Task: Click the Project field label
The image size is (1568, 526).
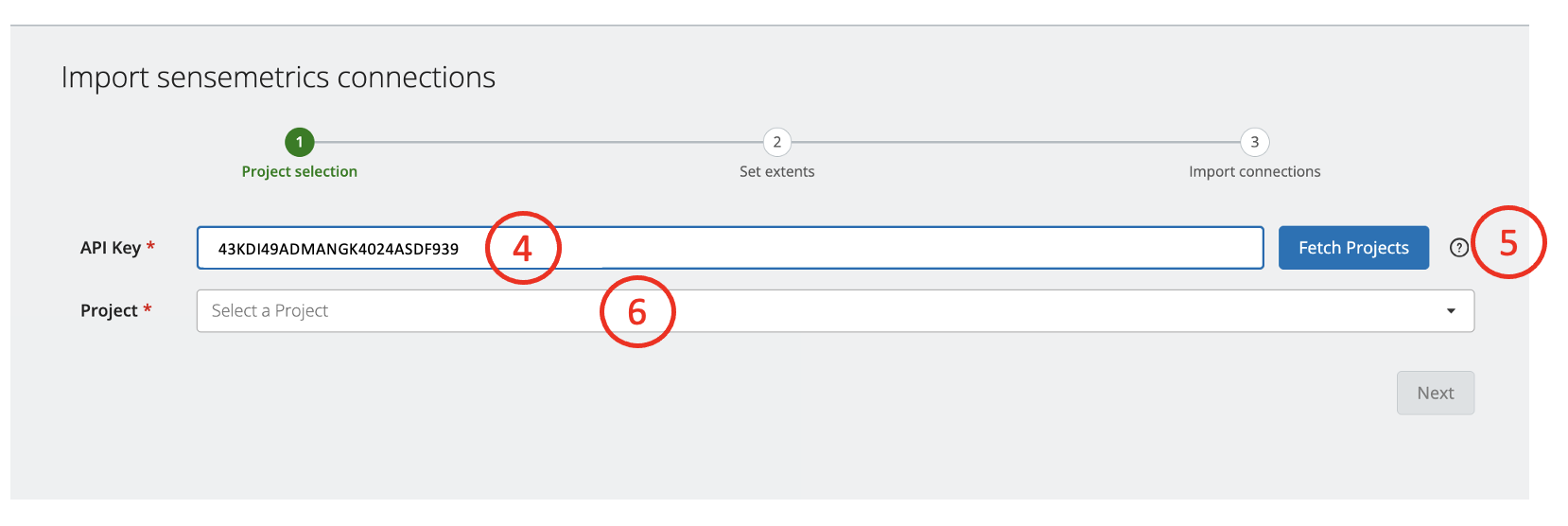Action: pos(110,311)
